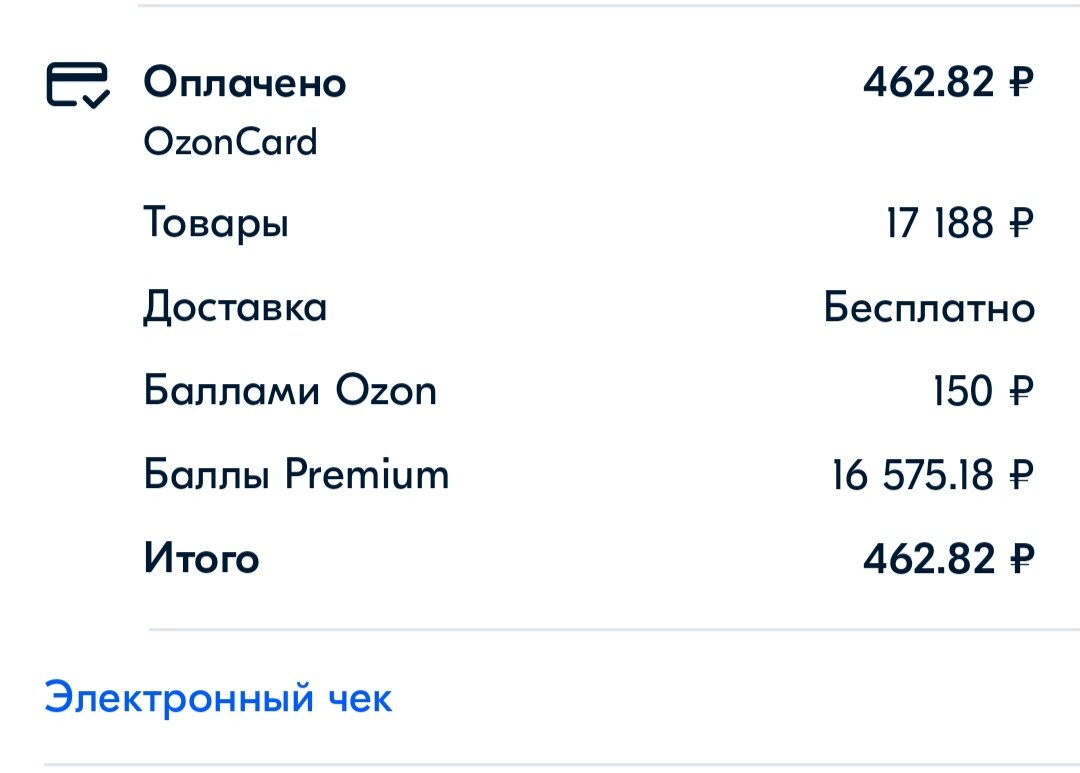1080x773 pixels.
Task: Select the Оплачено heading
Action: [x=245, y=83]
